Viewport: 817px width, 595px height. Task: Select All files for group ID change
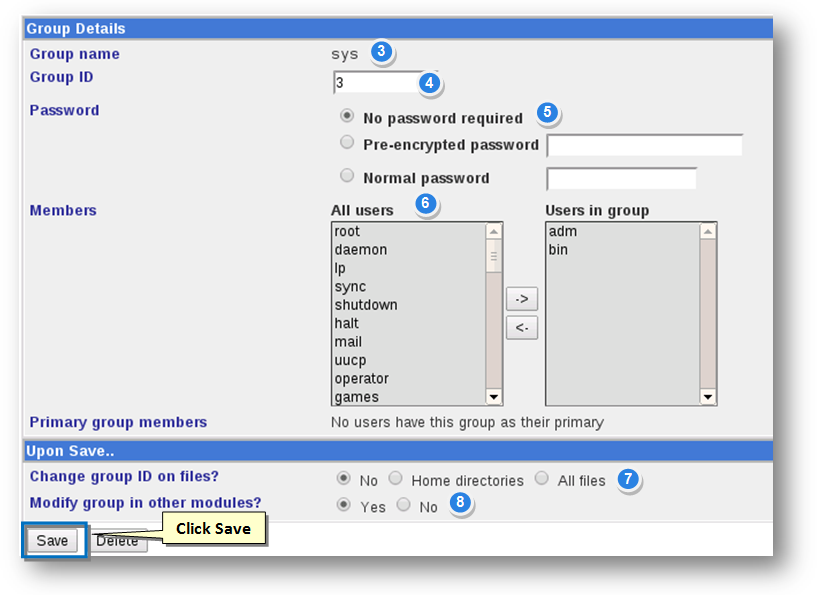pos(542,479)
